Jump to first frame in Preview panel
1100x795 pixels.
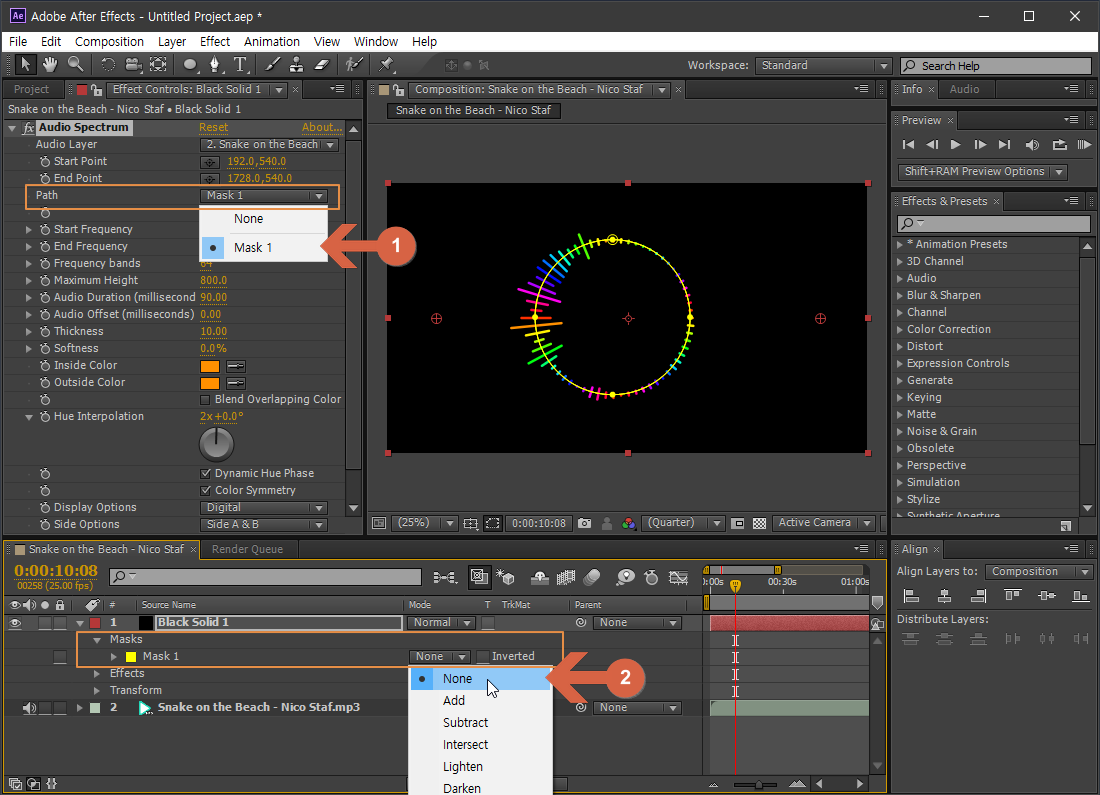pos(908,145)
